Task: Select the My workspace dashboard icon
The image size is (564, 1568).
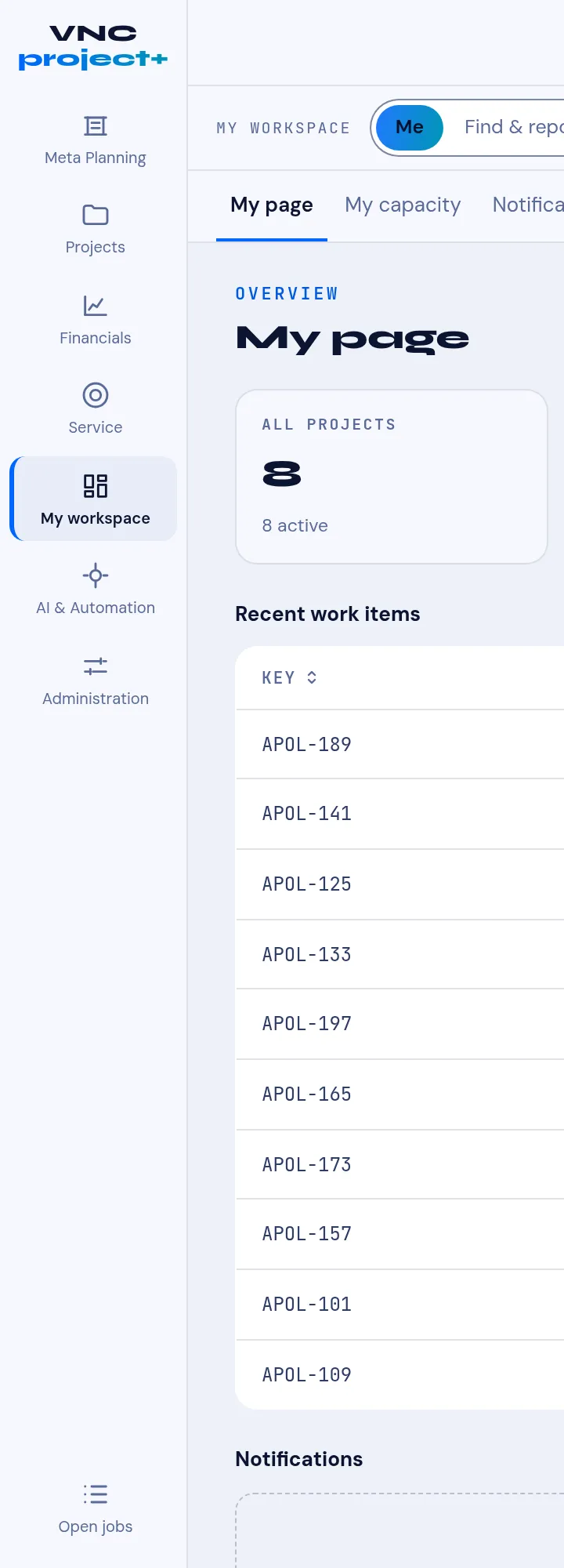Action: [96, 486]
